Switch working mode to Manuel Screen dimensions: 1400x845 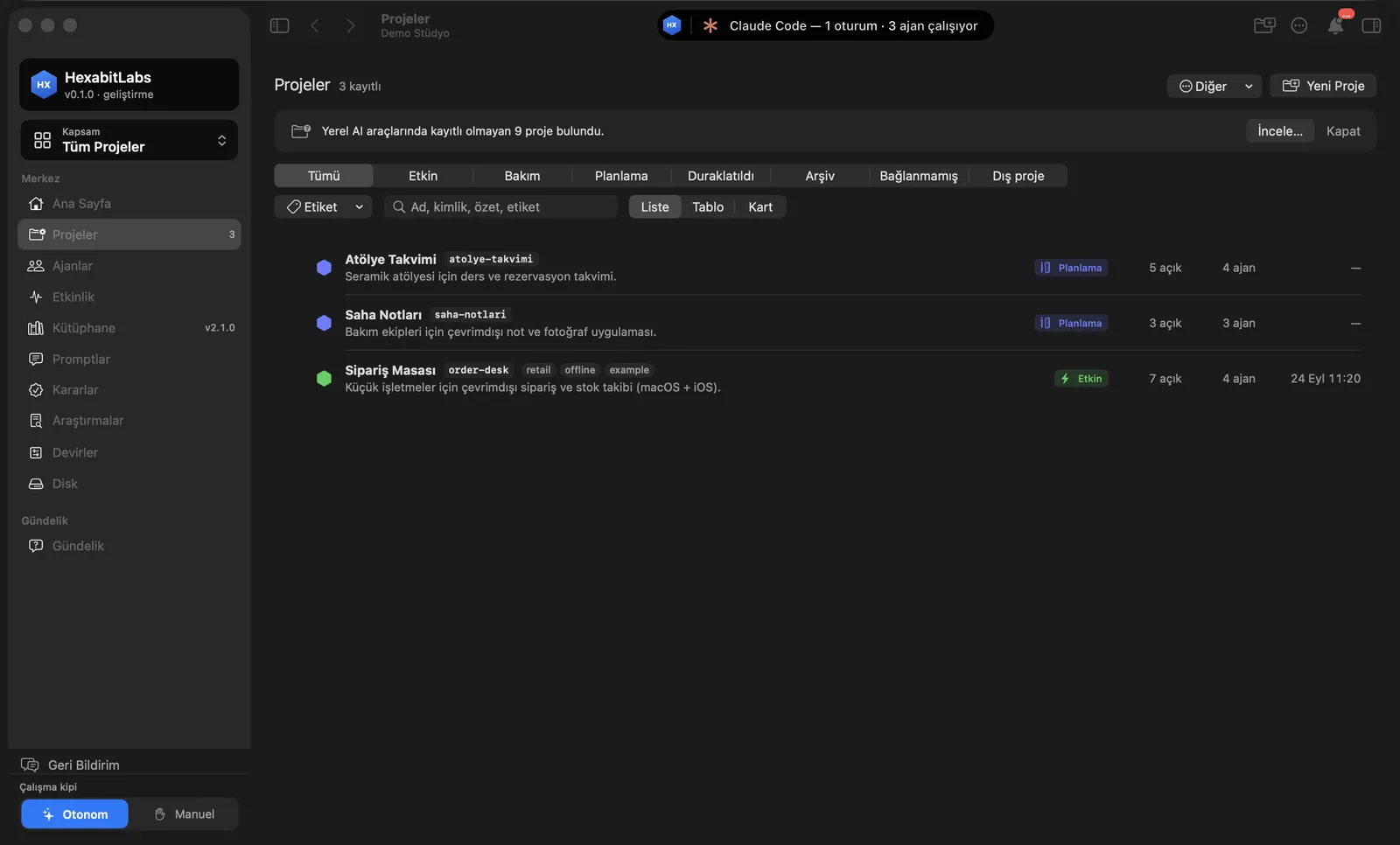coord(185,814)
